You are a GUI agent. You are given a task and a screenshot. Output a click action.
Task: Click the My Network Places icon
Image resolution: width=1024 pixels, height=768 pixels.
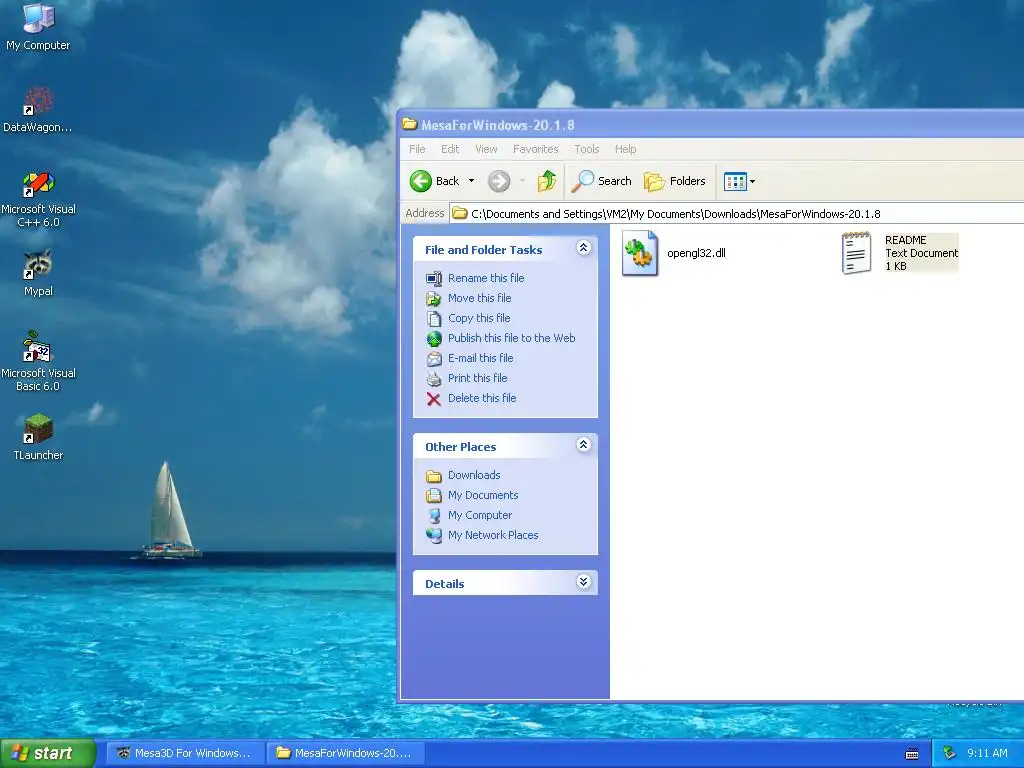point(434,536)
